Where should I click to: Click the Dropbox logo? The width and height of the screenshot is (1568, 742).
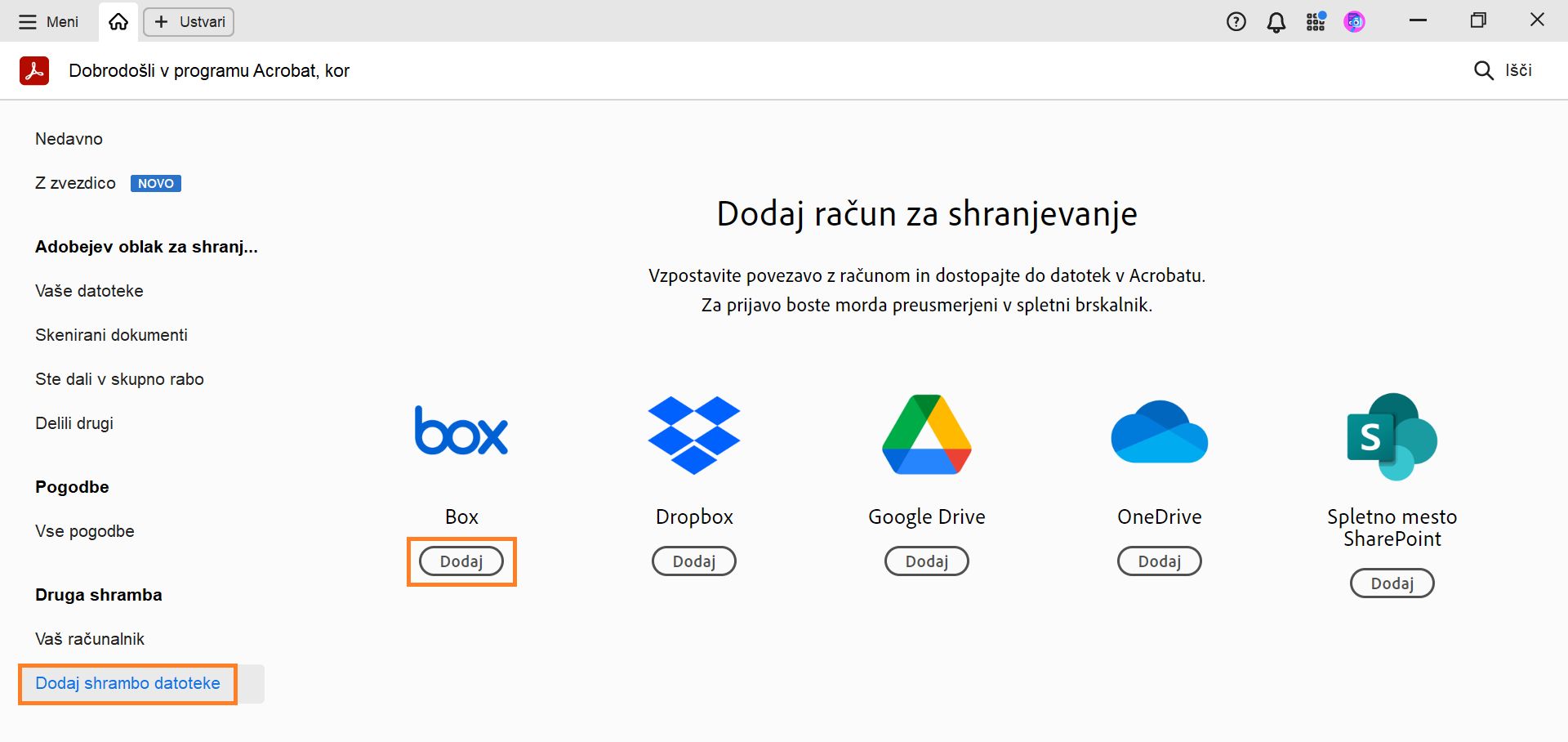[693, 434]
